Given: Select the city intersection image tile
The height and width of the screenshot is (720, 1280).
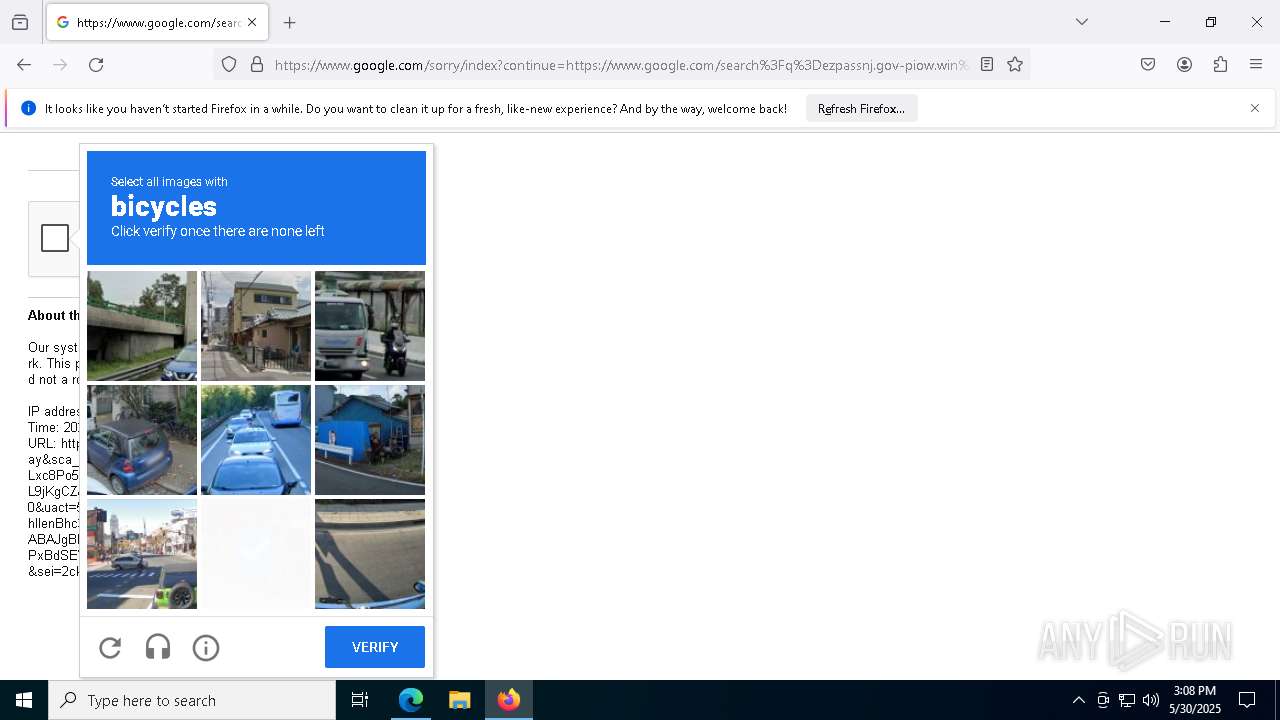Looking at the screenshot, I should click(x=142, y=554).
